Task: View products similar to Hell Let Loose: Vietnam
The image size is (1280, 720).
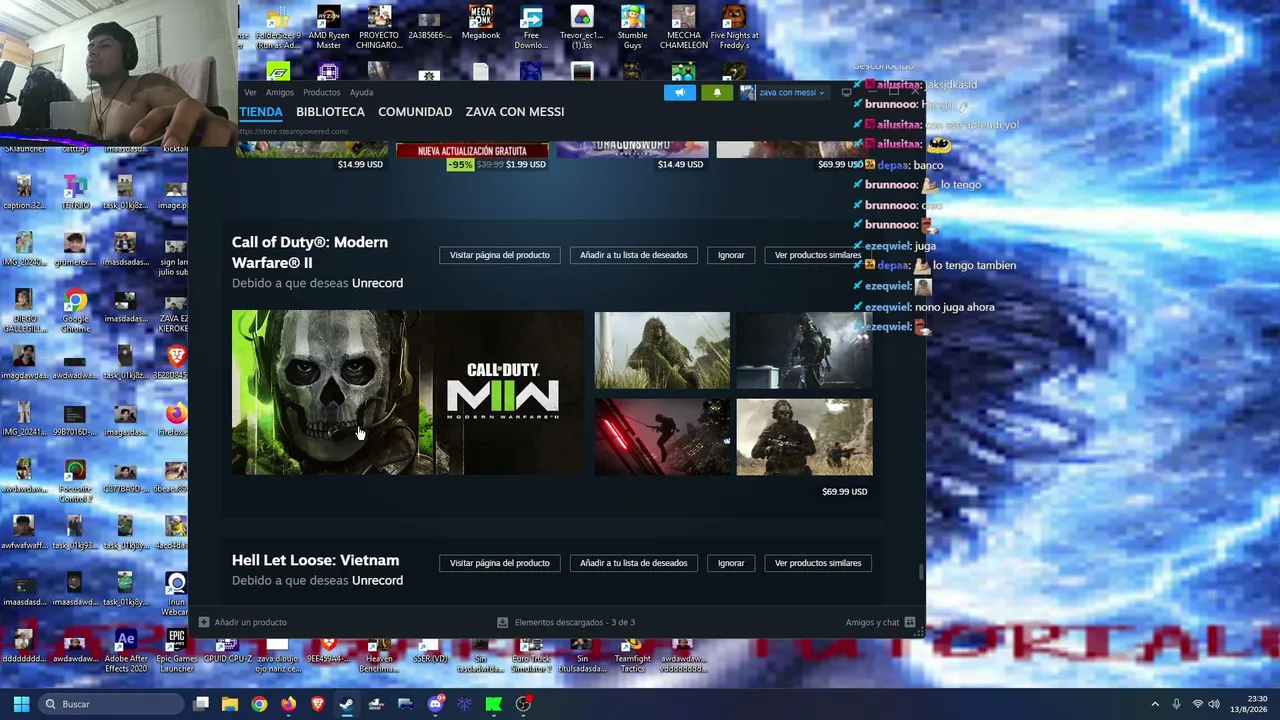Action: tap(818, 563)
